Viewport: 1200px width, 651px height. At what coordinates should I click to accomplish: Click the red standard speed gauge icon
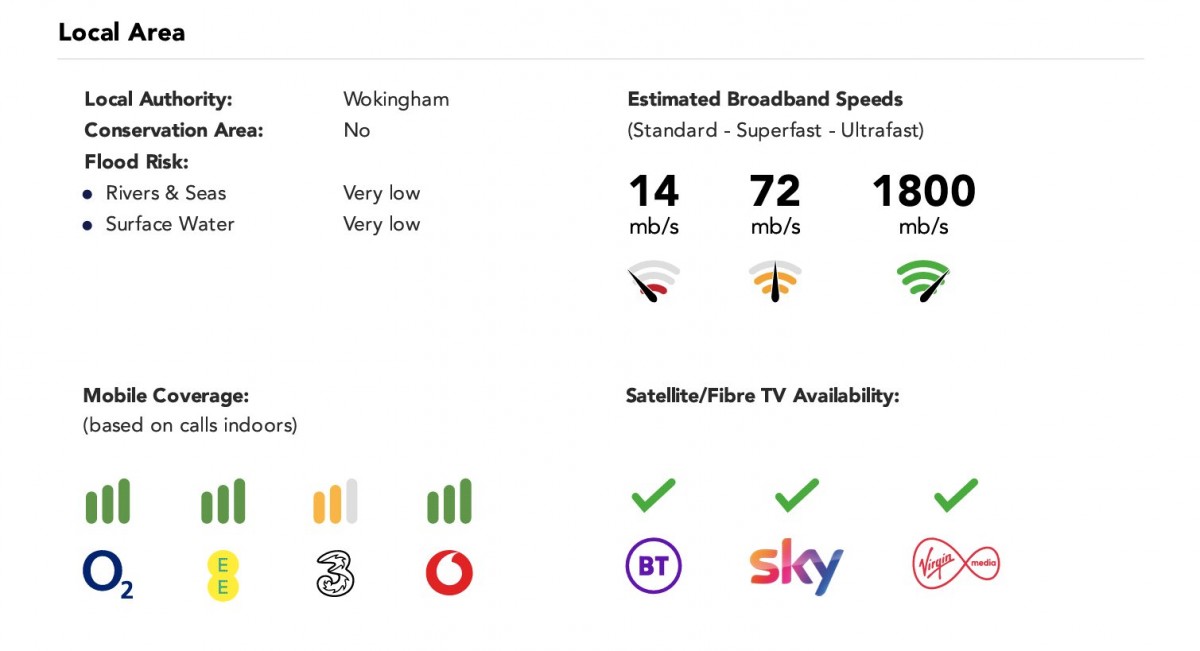click(x=653, y=281)
